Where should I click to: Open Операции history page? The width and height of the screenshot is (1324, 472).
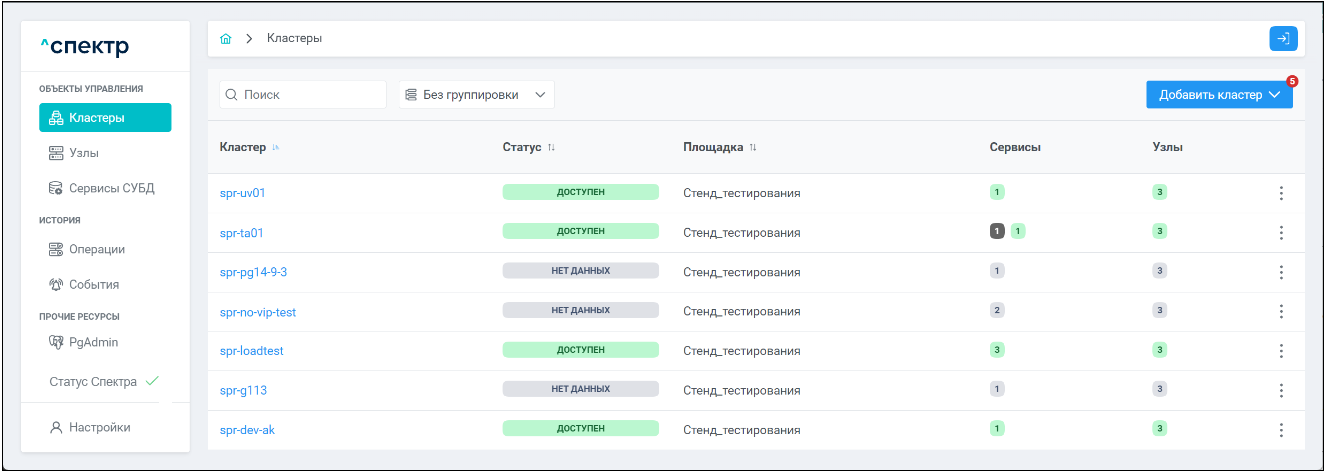(x=96, y=249)
